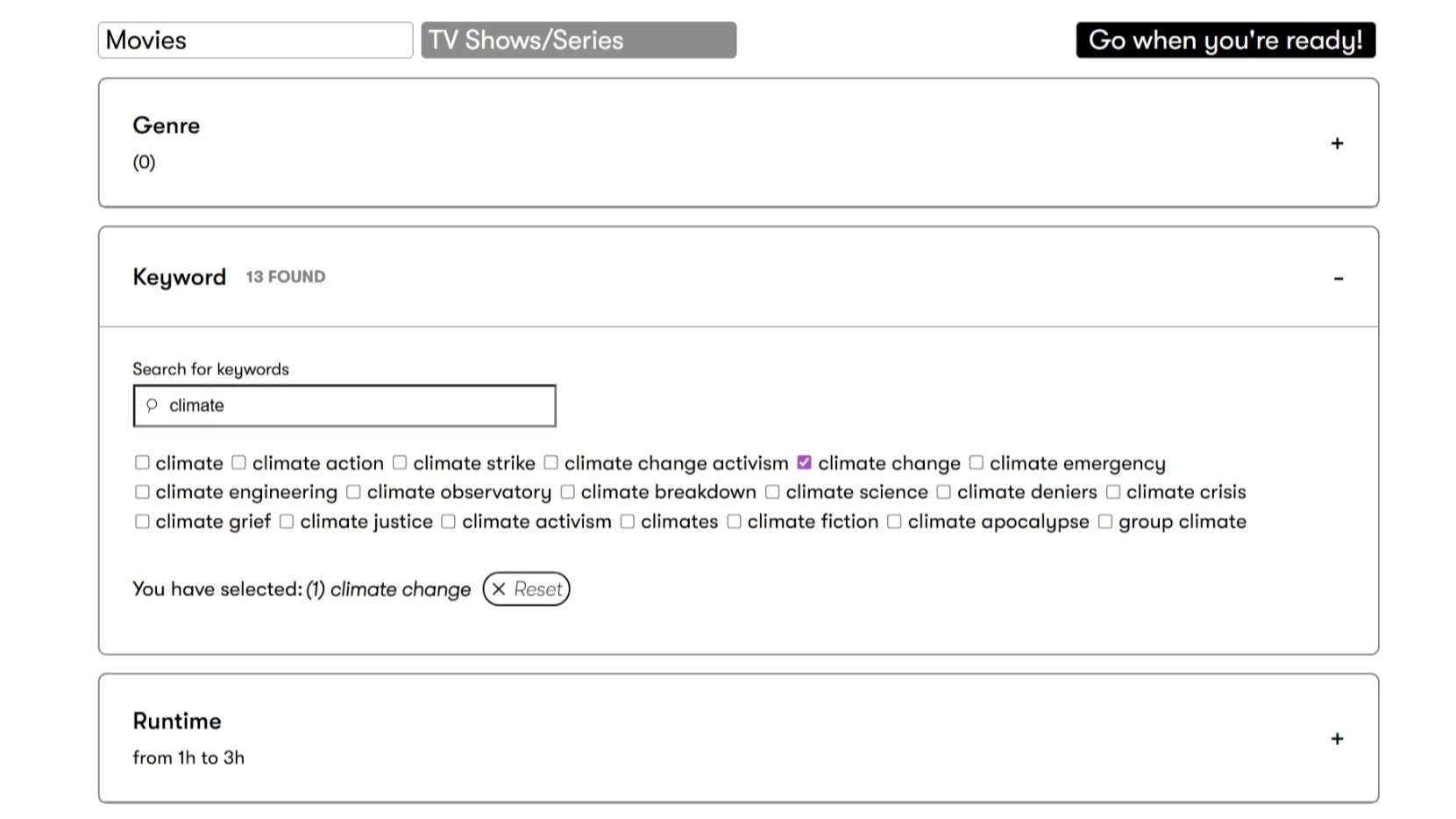This screenshot has width=1456, height=819.
Task: Reset the selected keywords
Action: point(526,589)
